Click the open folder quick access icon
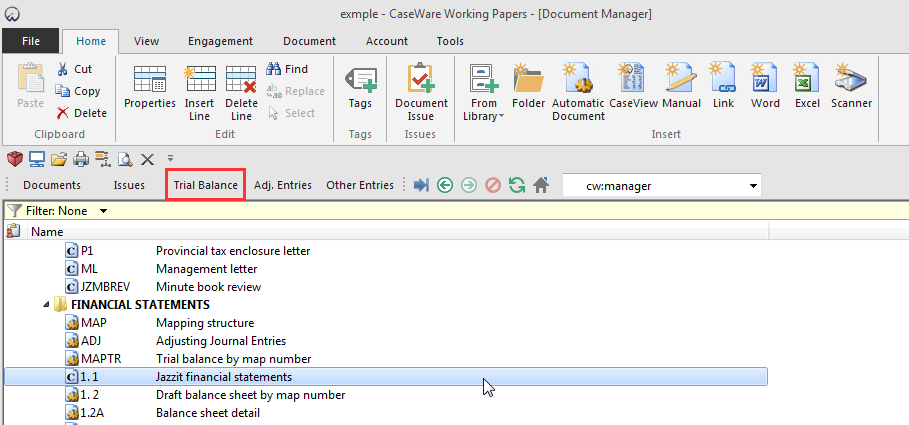This screenshot has width=909, height=425. pos(59,158)
